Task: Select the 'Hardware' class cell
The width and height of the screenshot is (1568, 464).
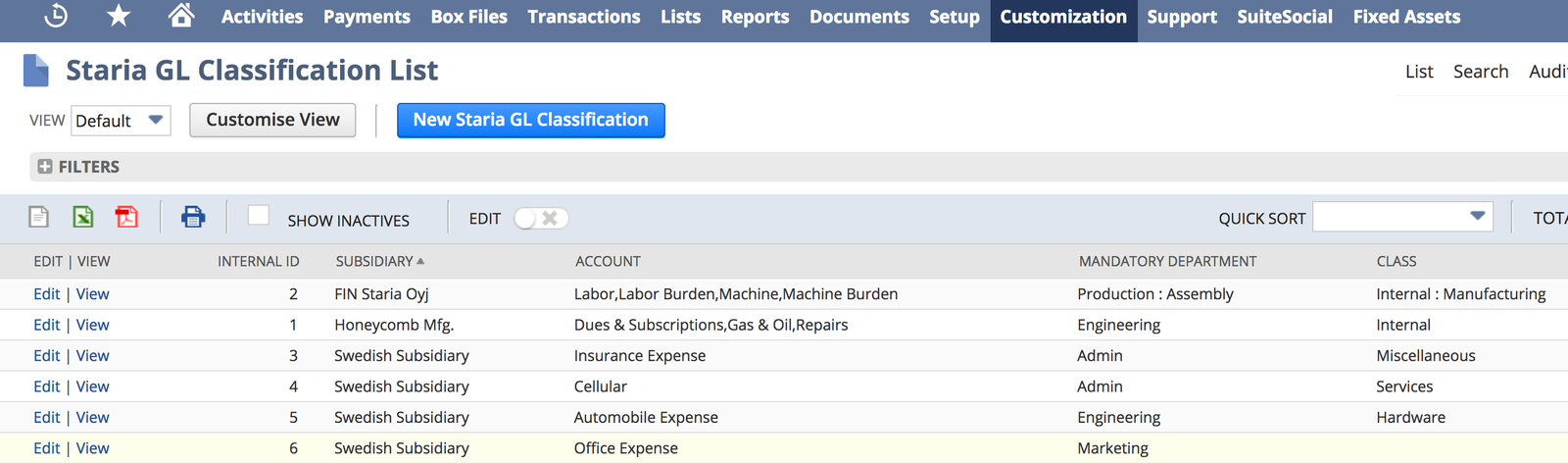Action: 1410,417
